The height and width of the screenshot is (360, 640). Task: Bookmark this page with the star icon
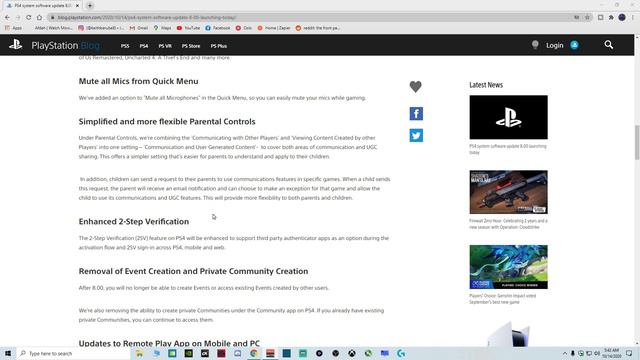587,18
